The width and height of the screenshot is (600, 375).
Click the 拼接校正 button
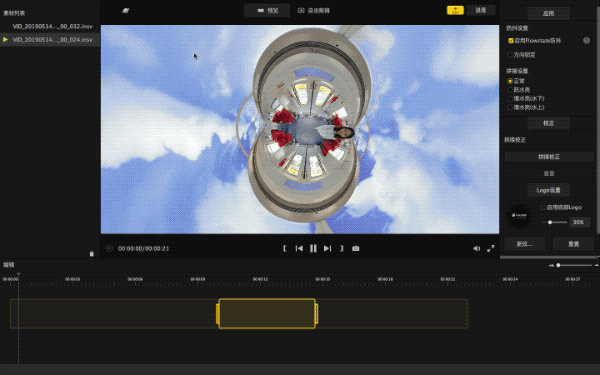coord(549,157)
